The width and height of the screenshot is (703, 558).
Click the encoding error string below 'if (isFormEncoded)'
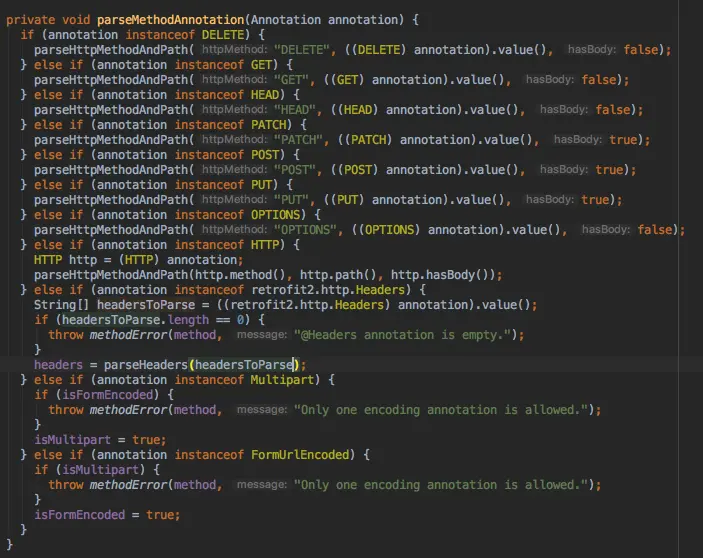[441, 410]
